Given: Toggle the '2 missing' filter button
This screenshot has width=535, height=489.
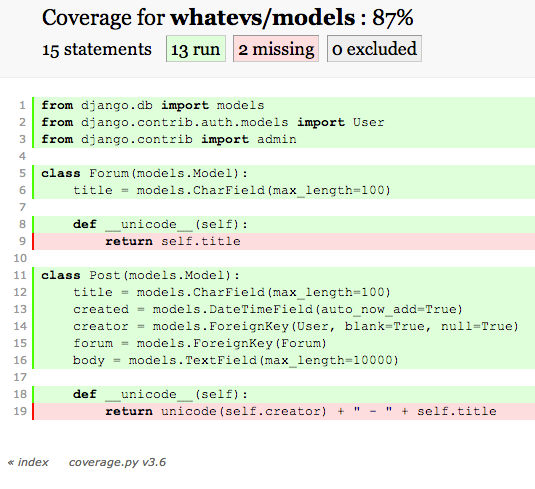Looking at the screenshot, I should coord(276,49).
